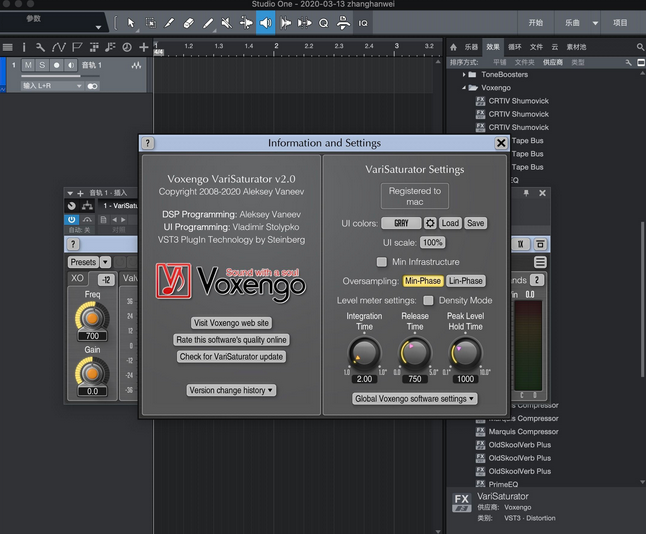This screenshot has width=646, height=534.
Task: Switch to the 文件 browser tab
Action: point(536,47)
